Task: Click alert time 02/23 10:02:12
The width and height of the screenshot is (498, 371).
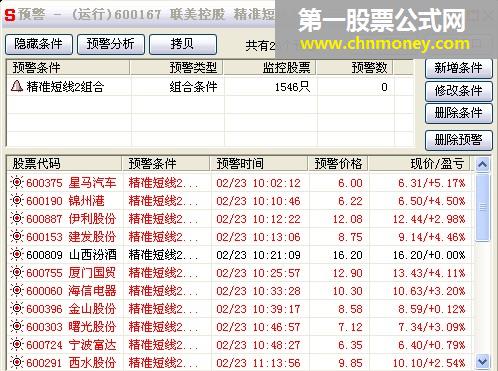Action: (258, 183)
